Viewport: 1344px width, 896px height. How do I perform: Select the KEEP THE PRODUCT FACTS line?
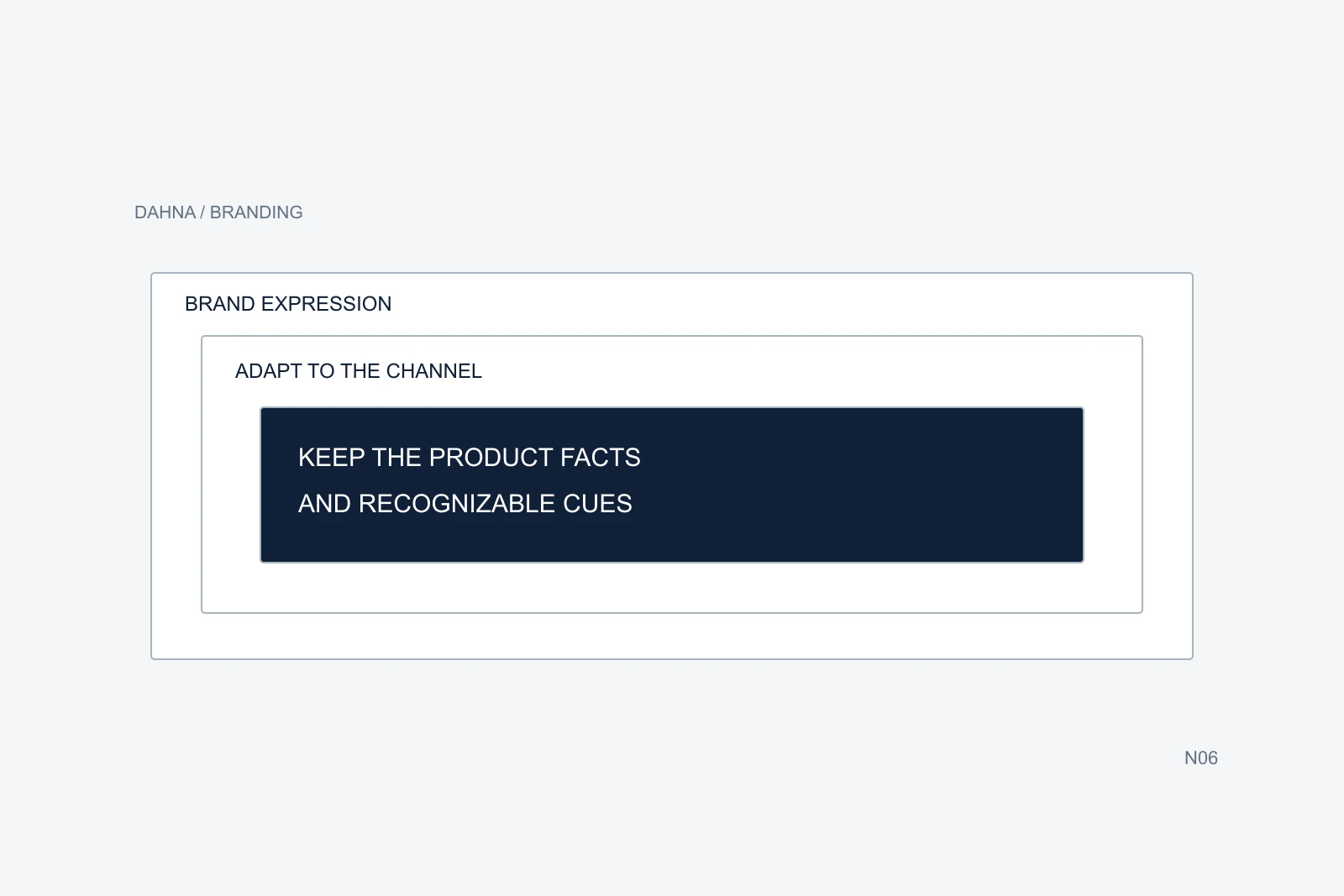coord(470,458)
